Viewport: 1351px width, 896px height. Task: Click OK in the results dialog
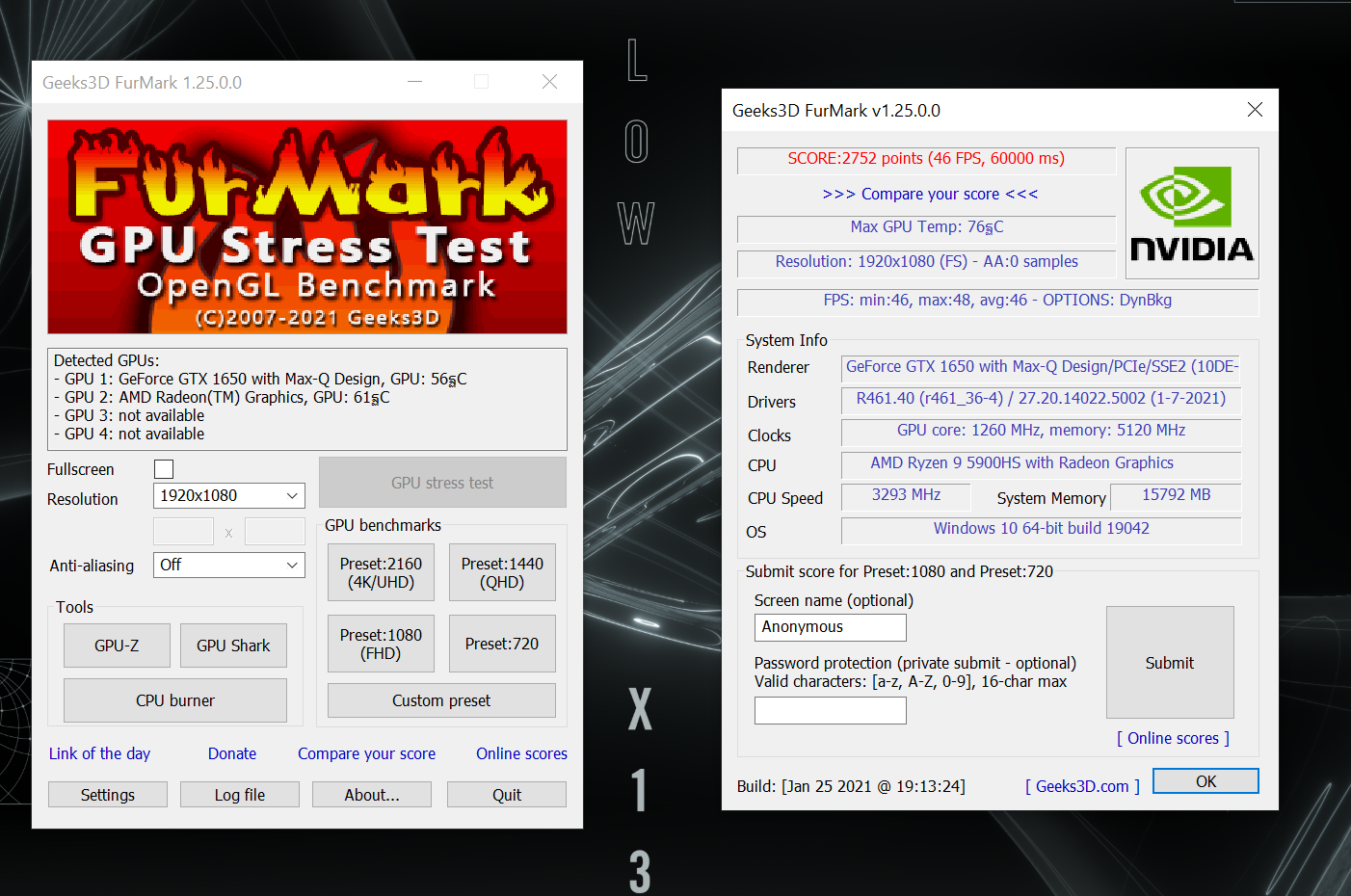tap(1205, 781)
